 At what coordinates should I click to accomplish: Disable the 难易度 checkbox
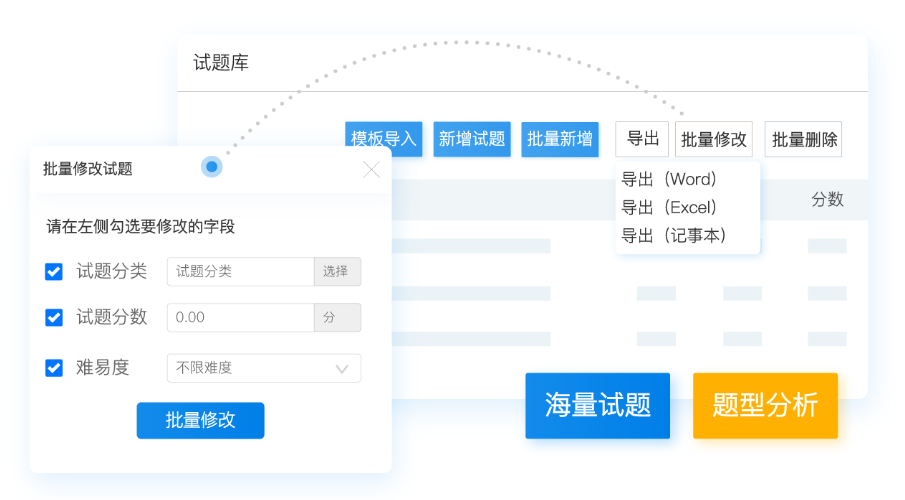tap(54, 368)
